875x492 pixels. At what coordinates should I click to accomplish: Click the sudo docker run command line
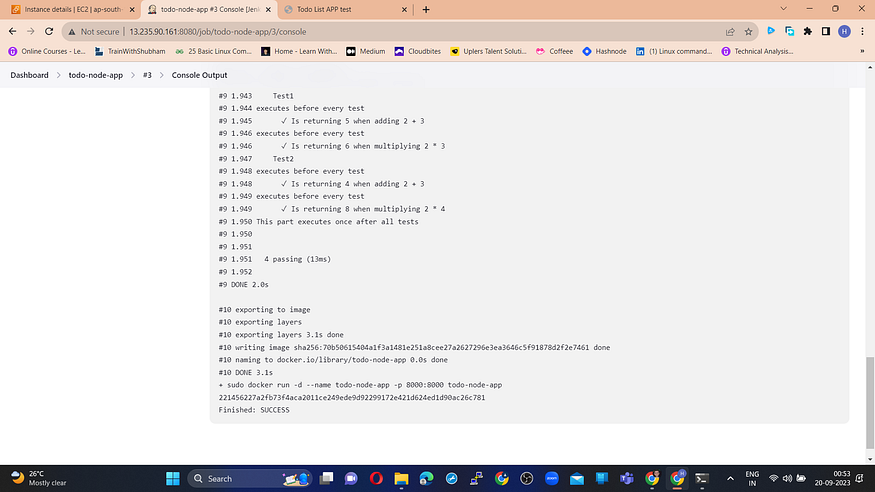pos(360,385)
